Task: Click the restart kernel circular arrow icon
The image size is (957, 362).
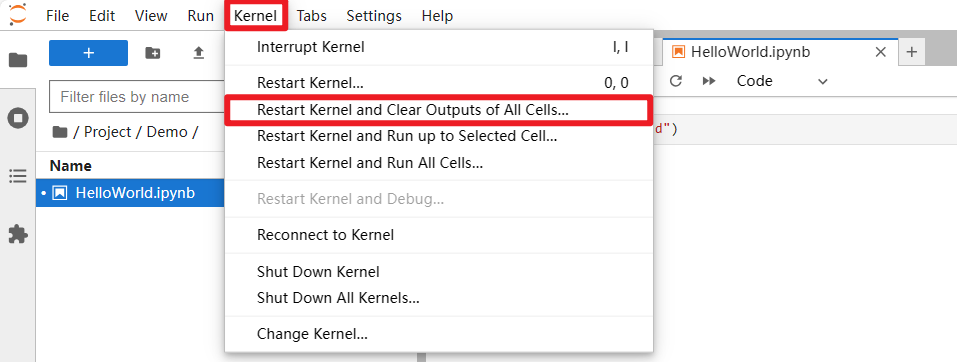Action: [675, 81]
